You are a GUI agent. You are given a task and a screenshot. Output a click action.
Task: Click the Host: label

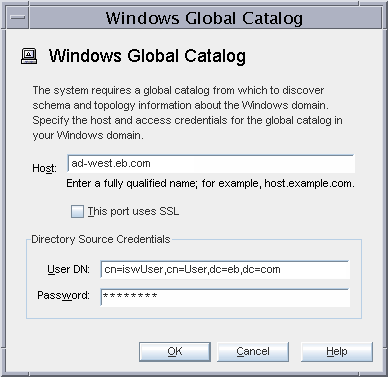44,168
